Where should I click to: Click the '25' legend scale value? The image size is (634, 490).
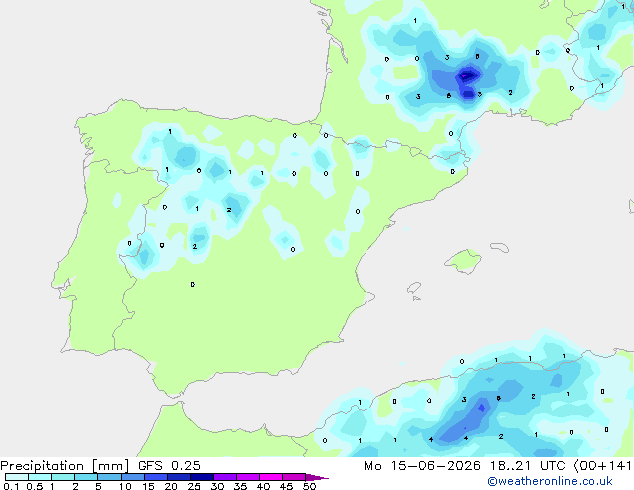coord(194,486)
